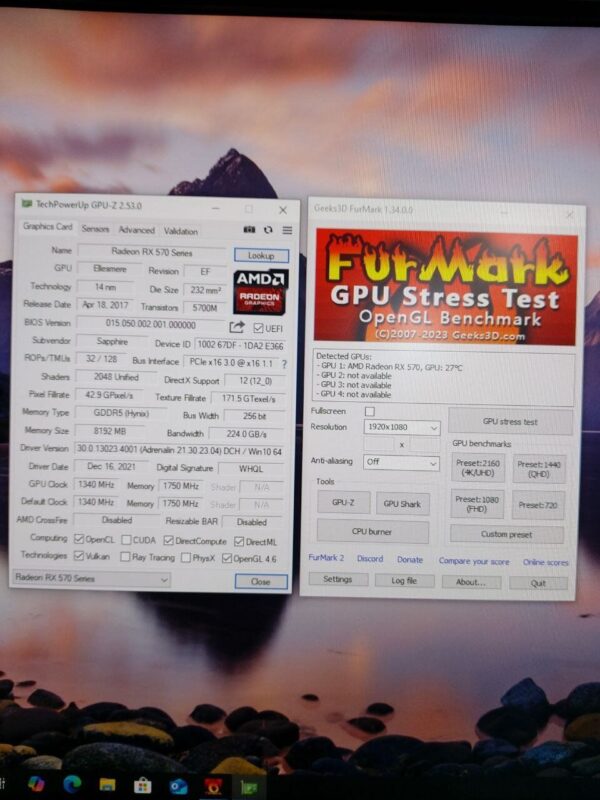
Task: Click the FurMark taskbar icon
Action: (x=213, y=787)
